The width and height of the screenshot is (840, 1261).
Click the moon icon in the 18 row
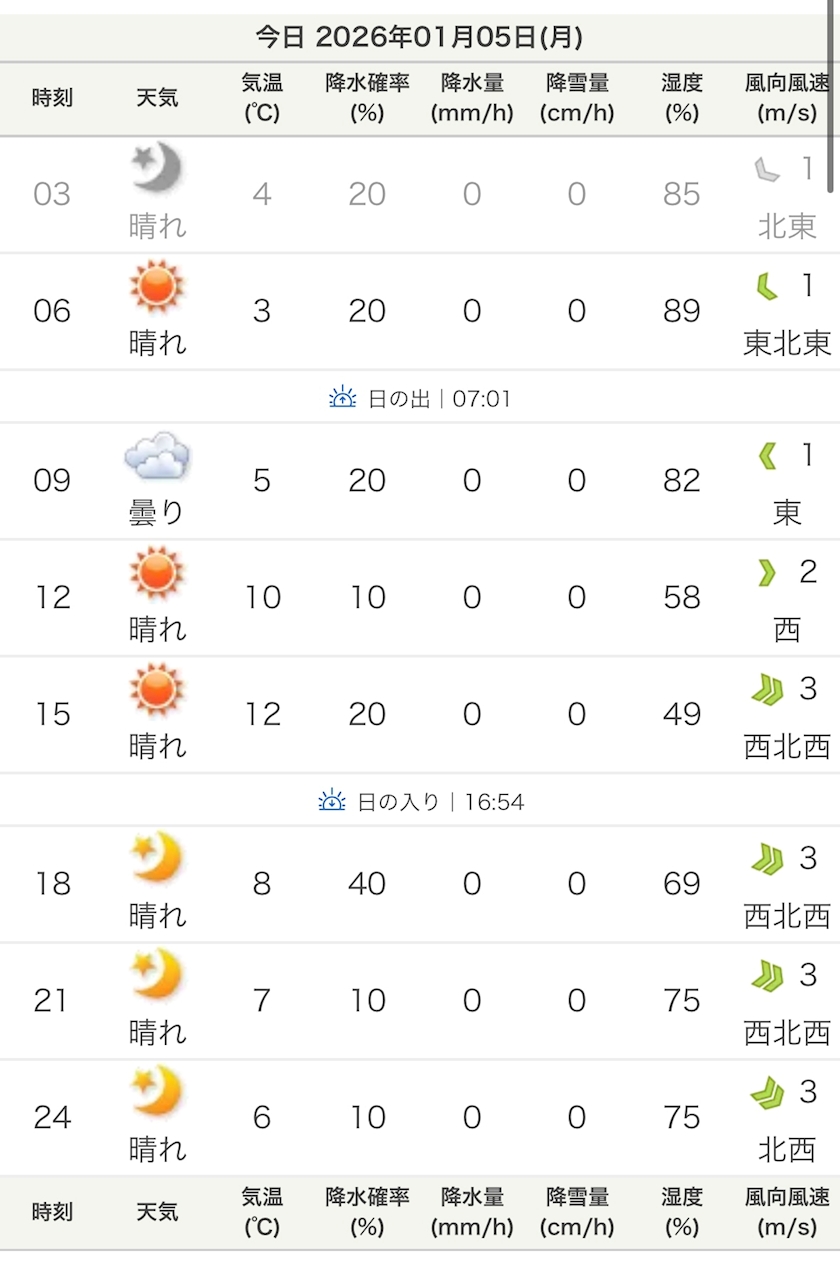157,859
